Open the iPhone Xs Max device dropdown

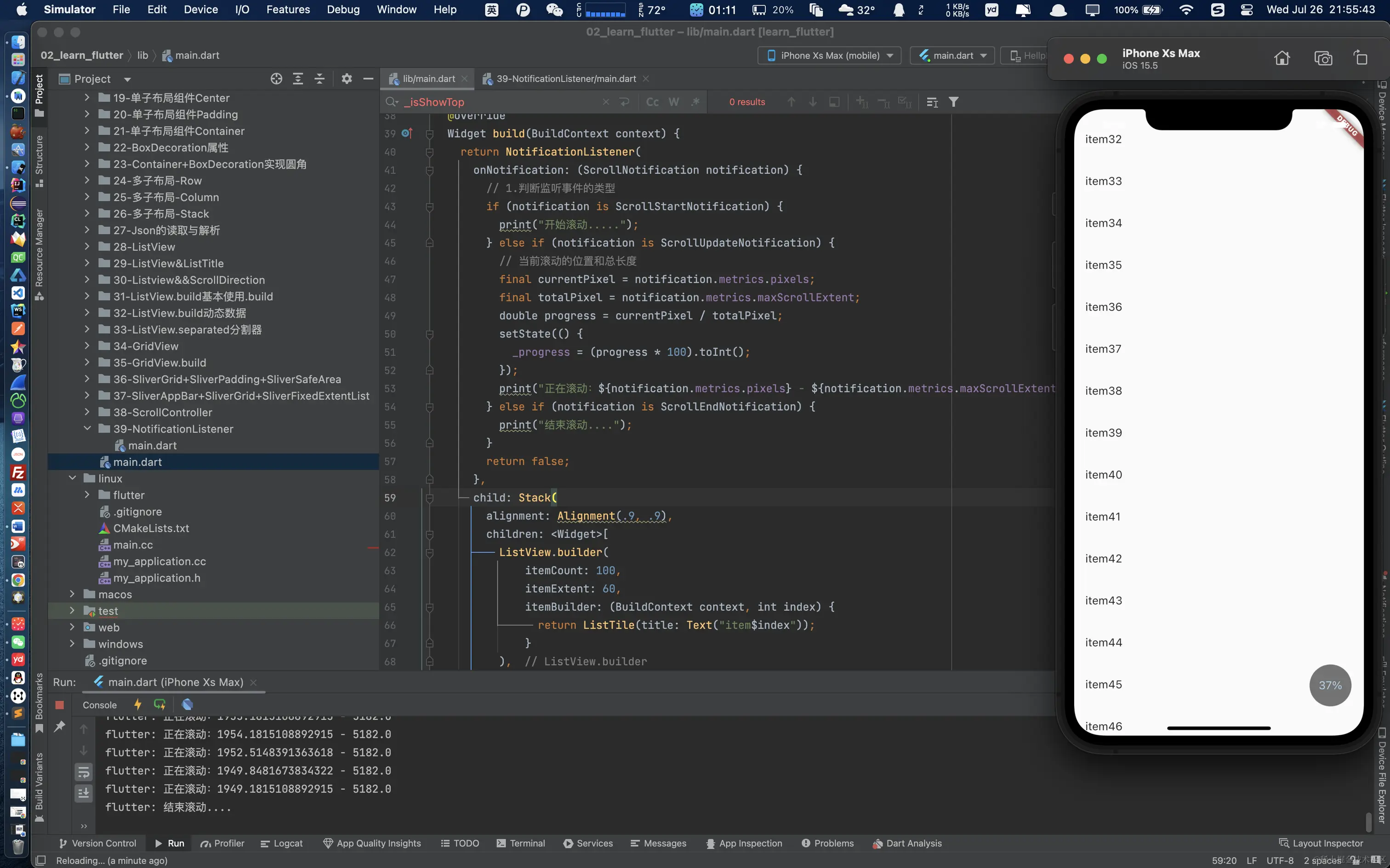[x=830, y=56]
